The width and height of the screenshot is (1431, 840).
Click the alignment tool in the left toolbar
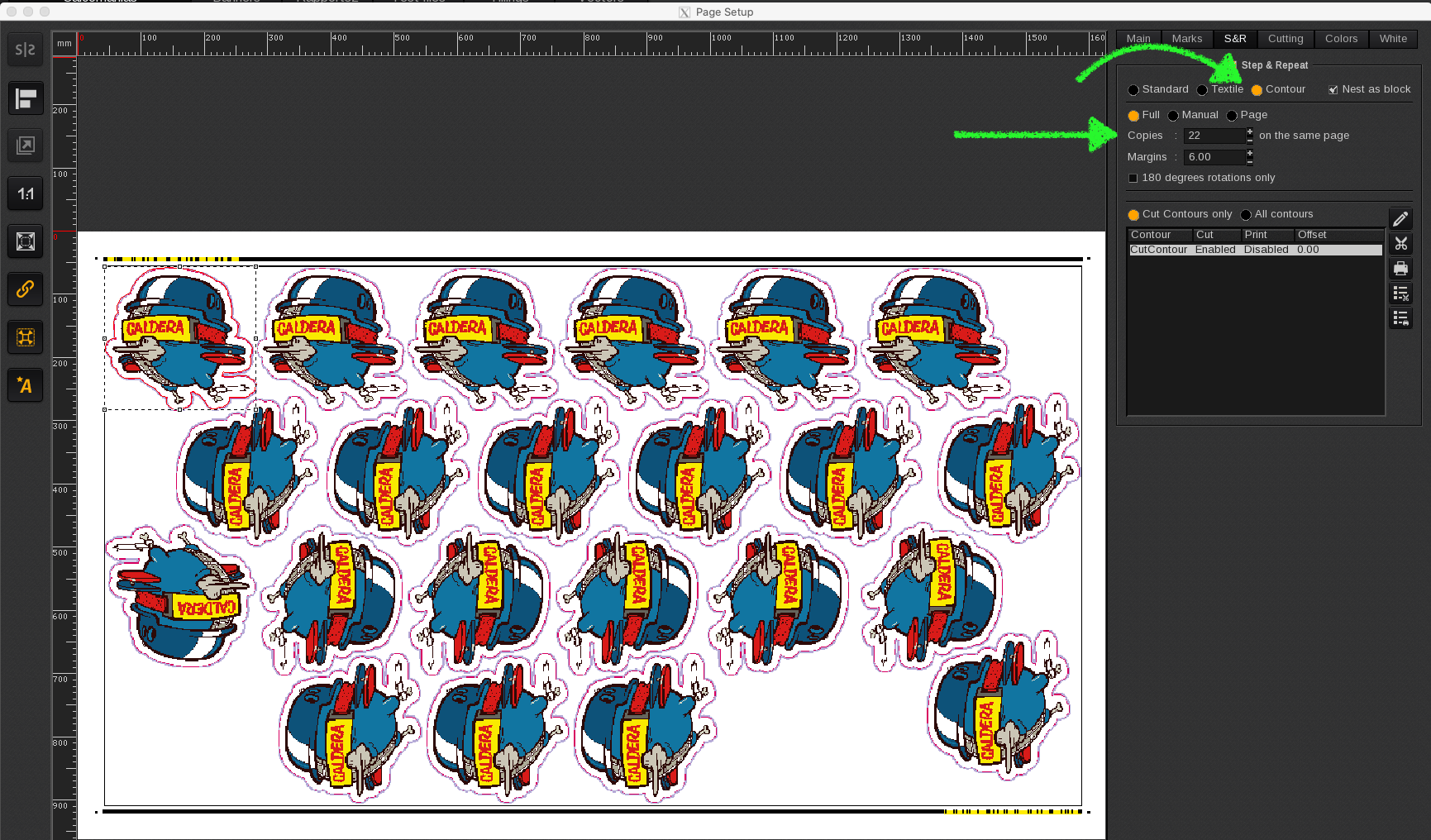[25, 98]
